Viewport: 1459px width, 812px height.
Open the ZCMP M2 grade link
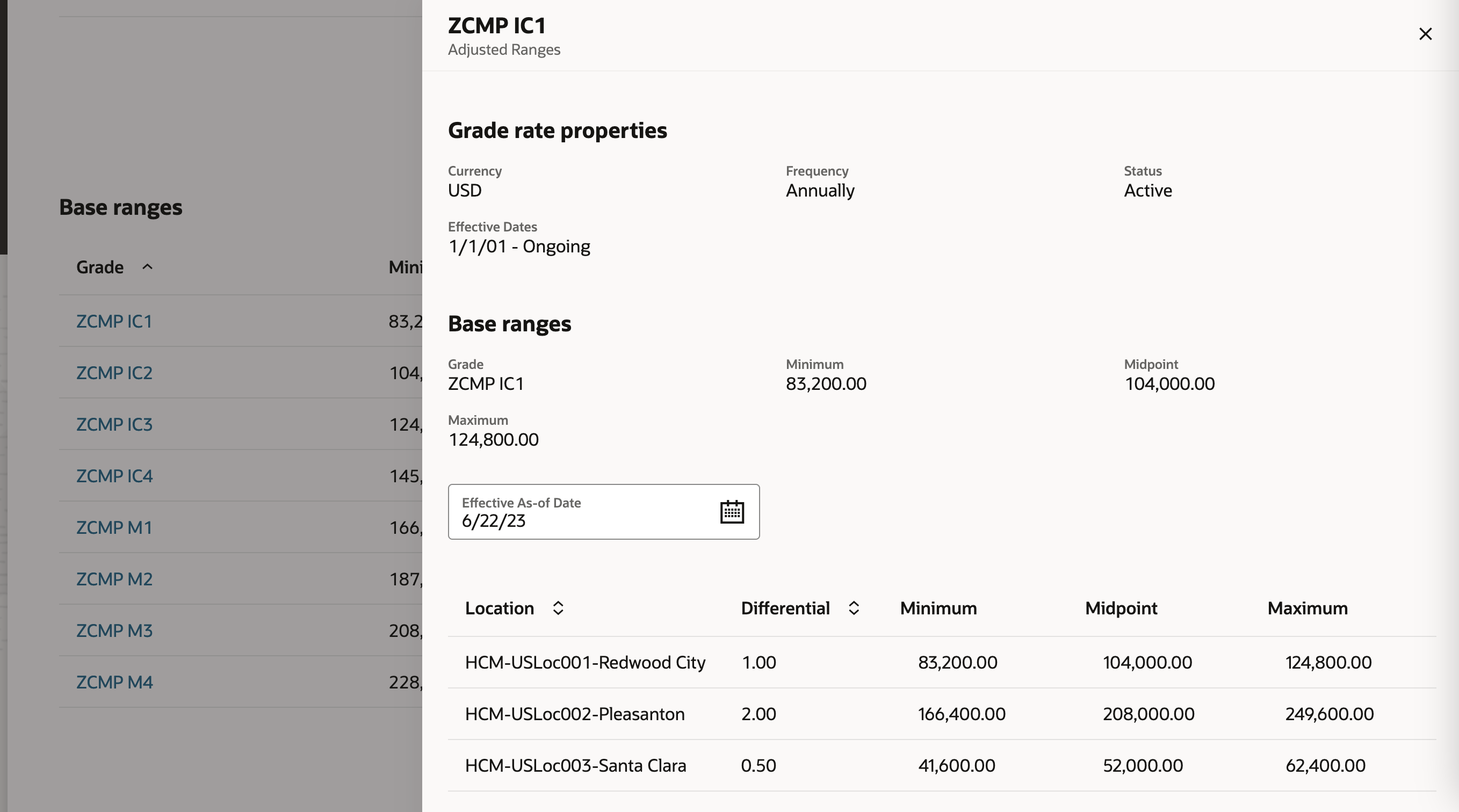coord(114,579)
